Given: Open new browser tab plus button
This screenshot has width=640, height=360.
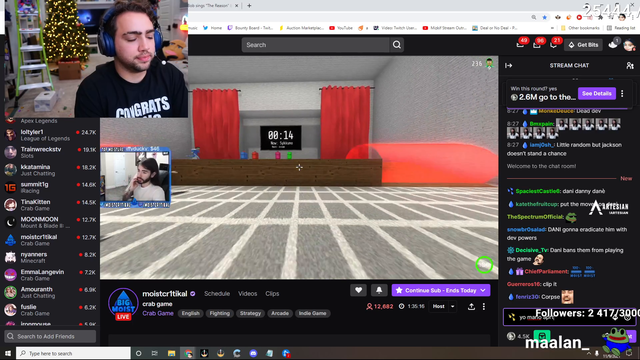Looking at the screenshot, I should point(249,6).
